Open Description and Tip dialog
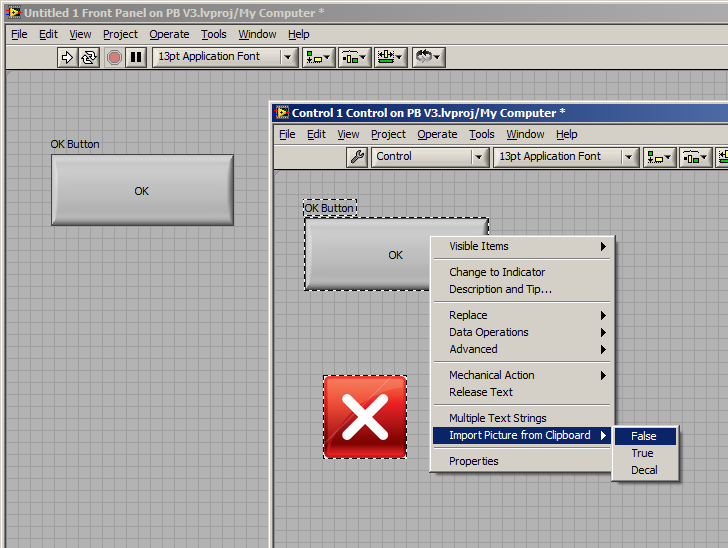 (522, 289)
